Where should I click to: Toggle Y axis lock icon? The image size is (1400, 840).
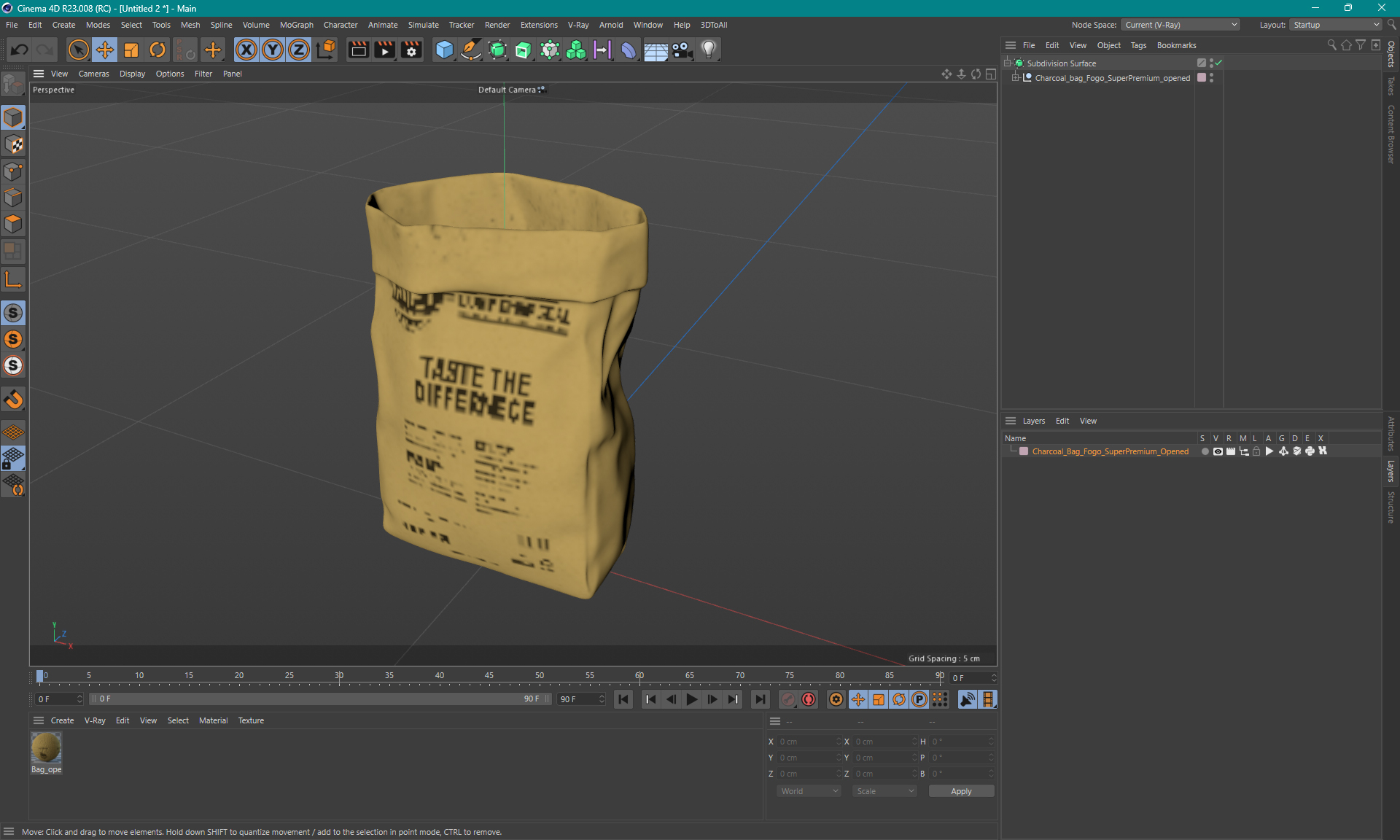coord(273,50)
